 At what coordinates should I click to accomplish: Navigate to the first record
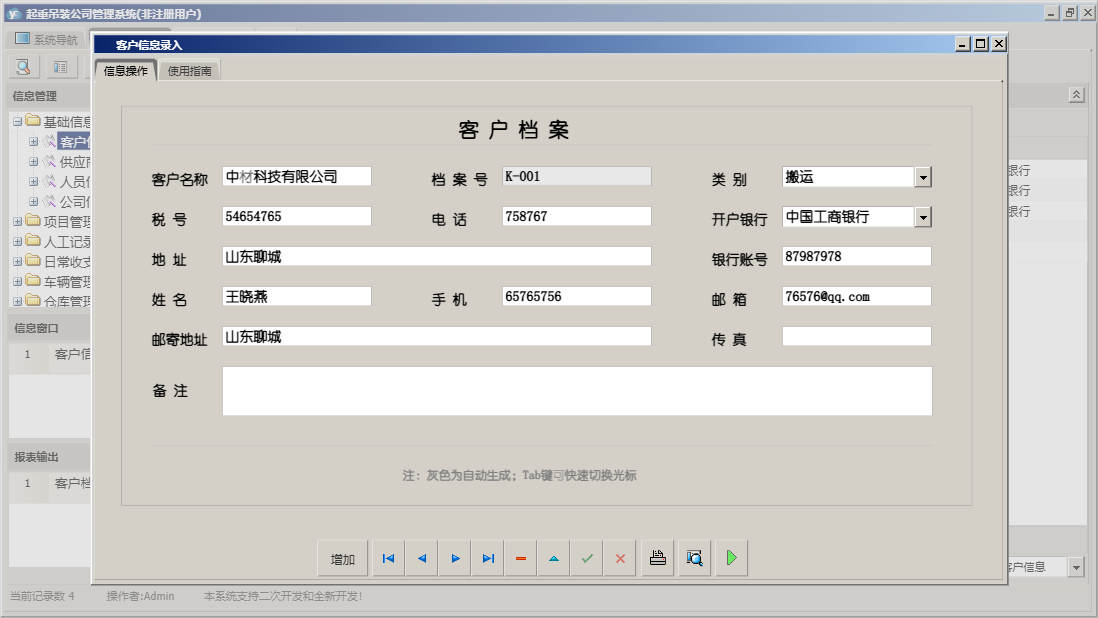pos(388,558)
